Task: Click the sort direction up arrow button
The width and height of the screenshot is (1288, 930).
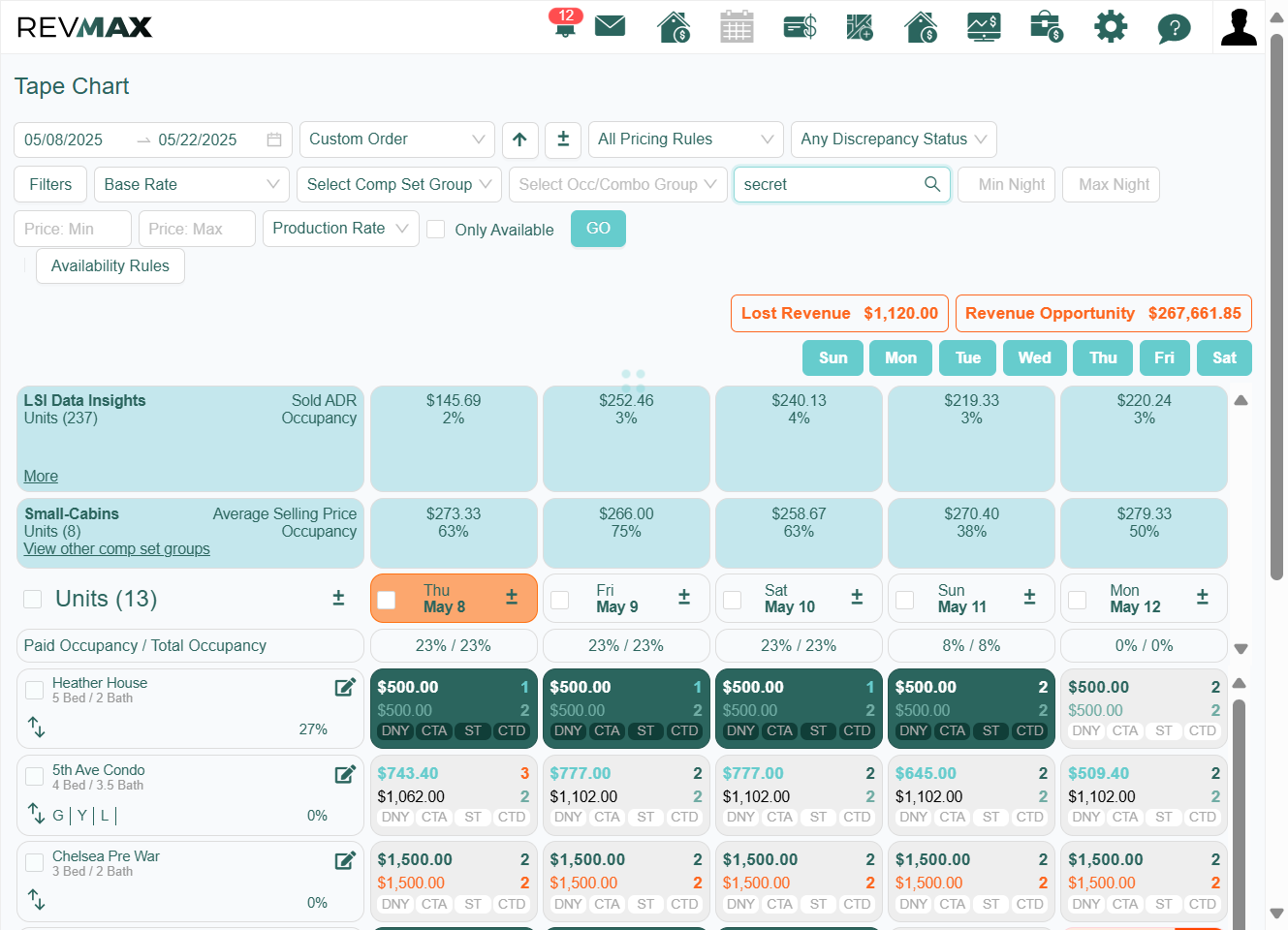Action: click(519, 139)
